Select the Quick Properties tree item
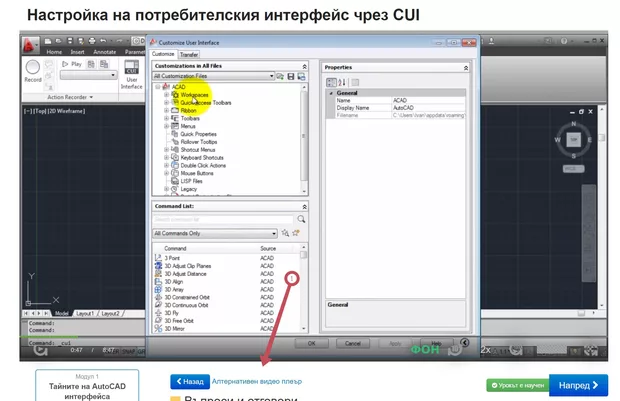The height and width of the screenshot is (401, 620). coord(198,134)
